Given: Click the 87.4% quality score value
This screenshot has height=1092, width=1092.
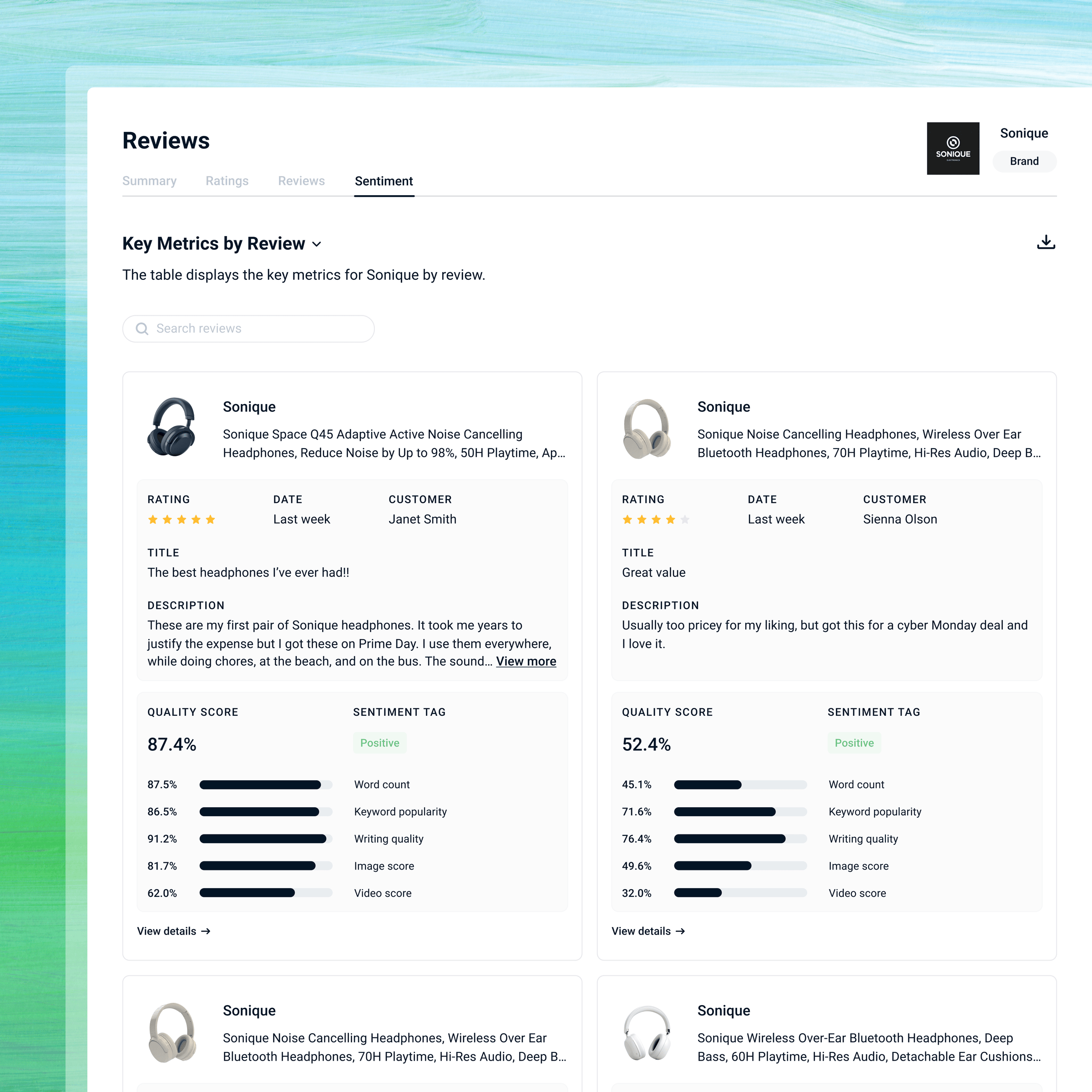Looking at the screenshot, I should pos(172,744).
